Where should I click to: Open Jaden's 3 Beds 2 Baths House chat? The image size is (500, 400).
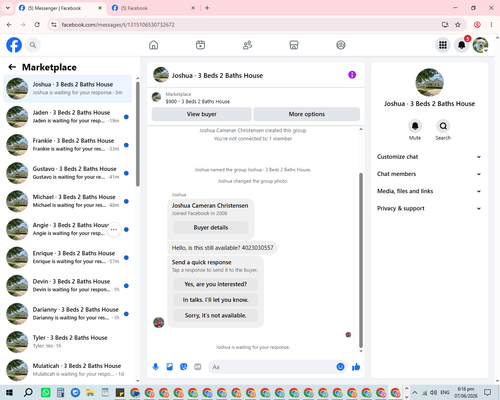point(68,117)
